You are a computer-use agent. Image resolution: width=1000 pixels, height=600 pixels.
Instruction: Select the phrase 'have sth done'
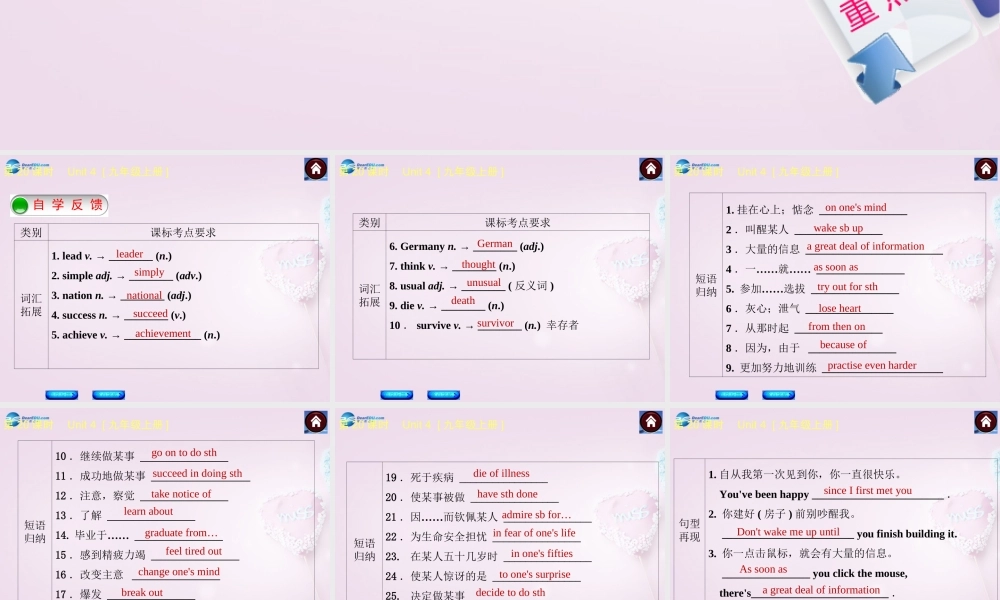pyautogui.click(x=507, y=494)
